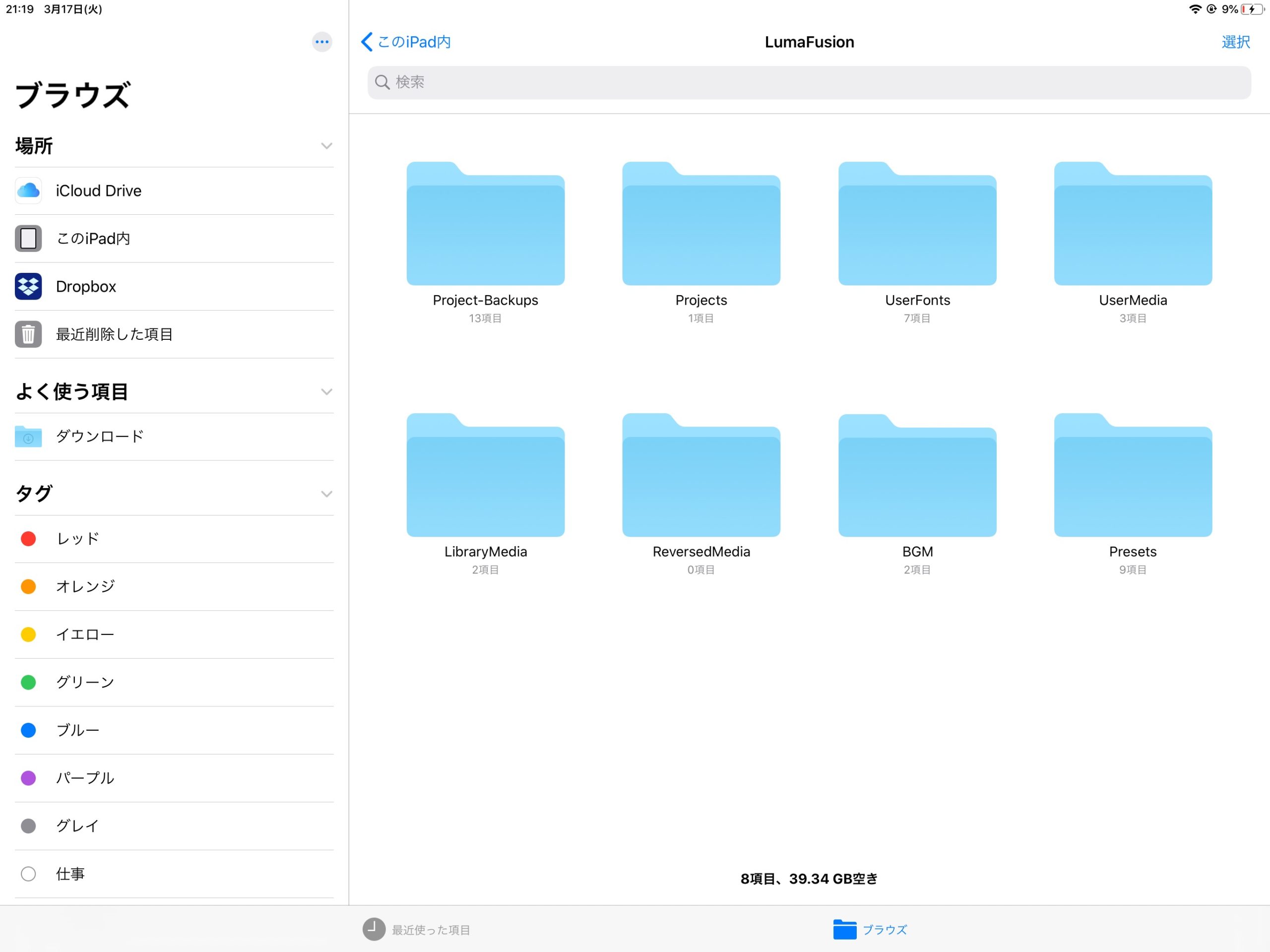
Task: Filter by ブルー tag label
Action: tap(77, 730)
